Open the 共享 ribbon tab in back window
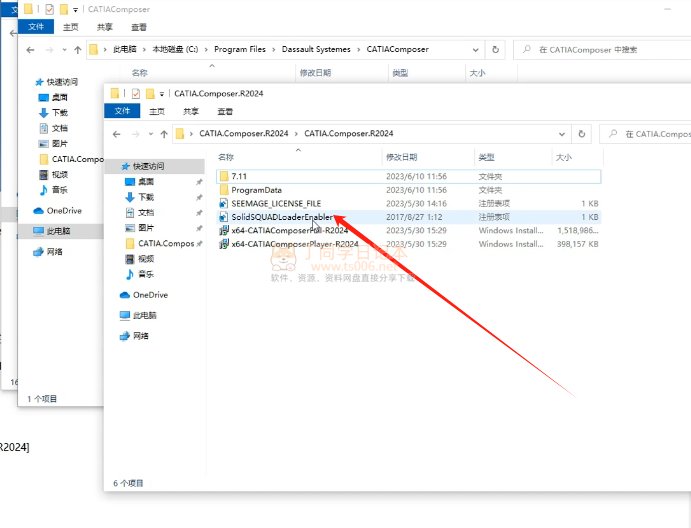The width and height of the screenshot is (691, 528). [x=105, y=27]
